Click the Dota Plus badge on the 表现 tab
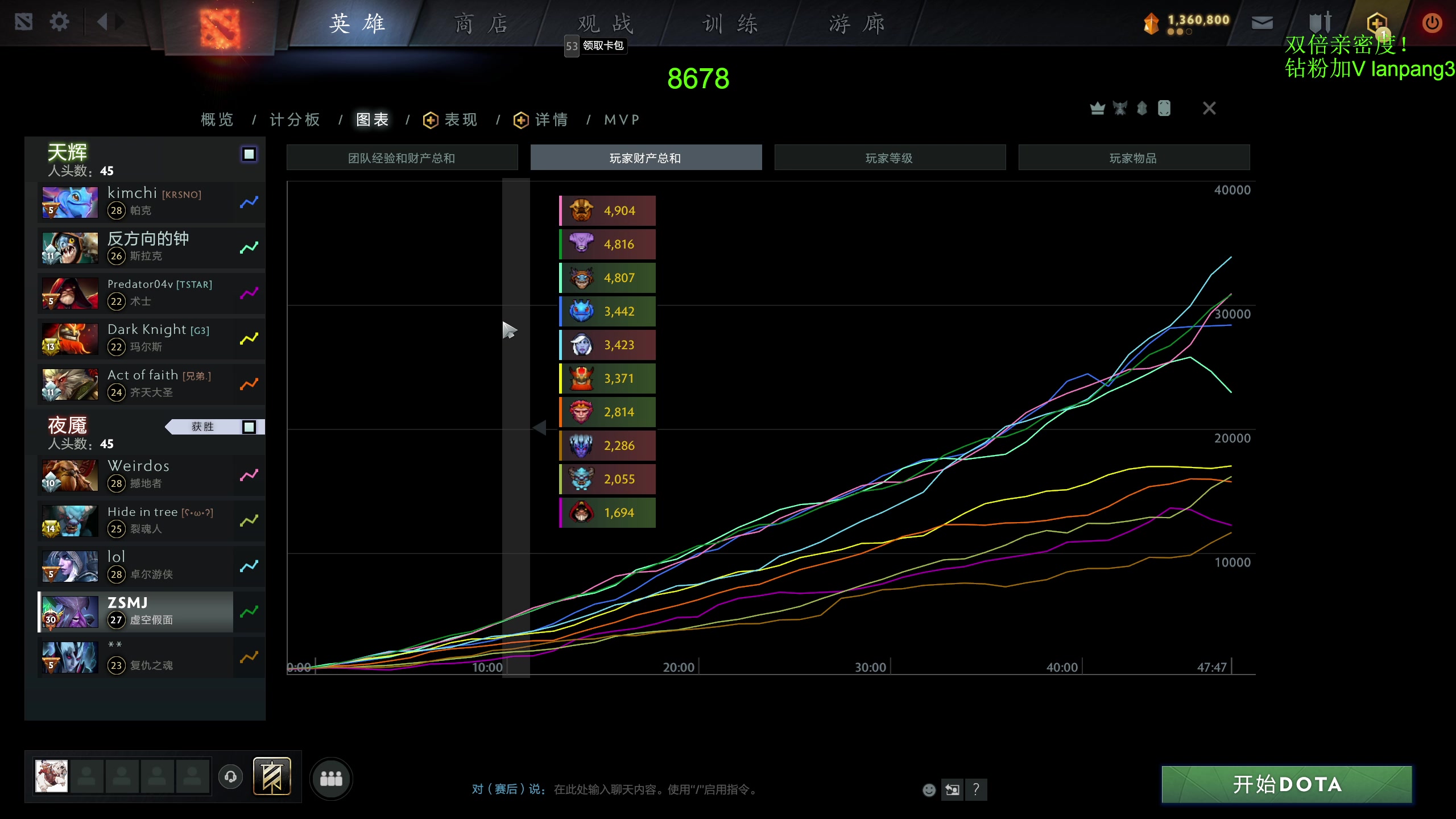The image size is (1456, 819). pyautogui.click(x=431, y=120)
